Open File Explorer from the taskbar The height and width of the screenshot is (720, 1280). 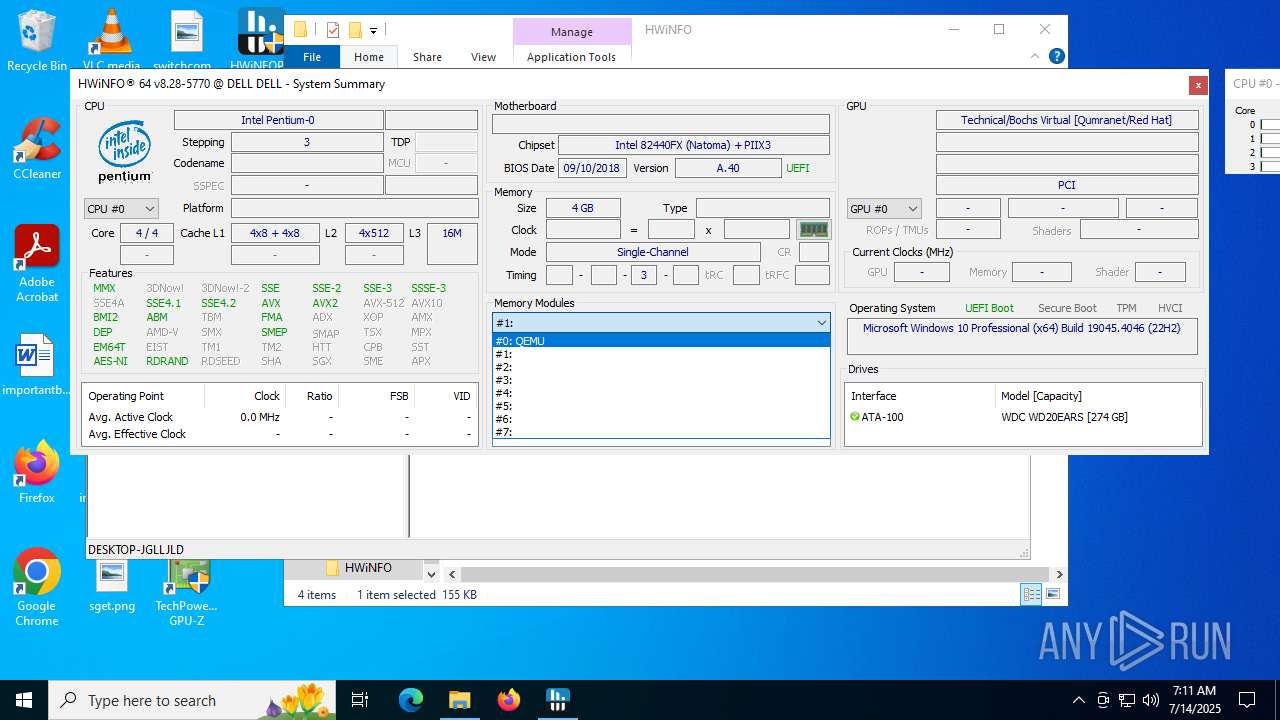pyautogui.click(x=459, y=700)
